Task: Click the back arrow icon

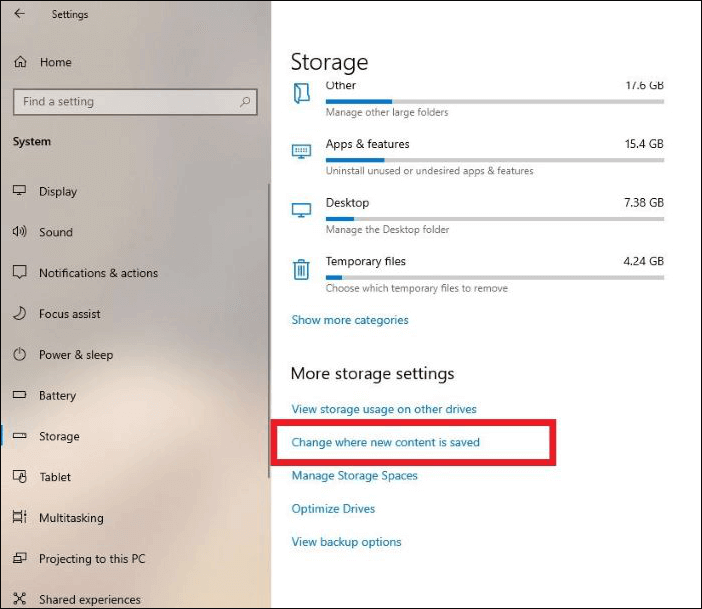Action: pyautogui.click(x=20, y=14)
